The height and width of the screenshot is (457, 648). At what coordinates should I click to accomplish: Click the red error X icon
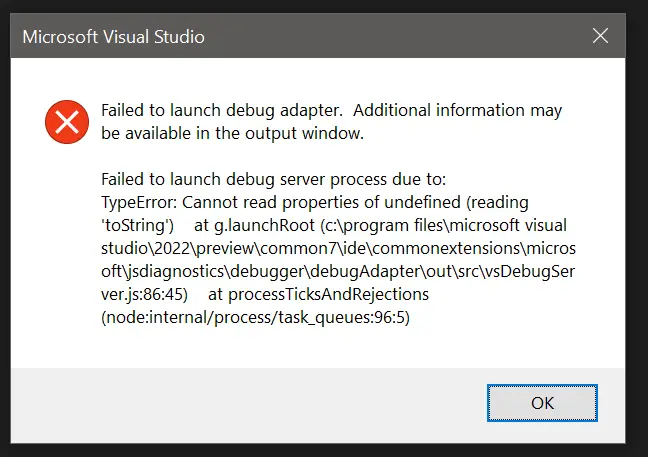pos(67,123)
